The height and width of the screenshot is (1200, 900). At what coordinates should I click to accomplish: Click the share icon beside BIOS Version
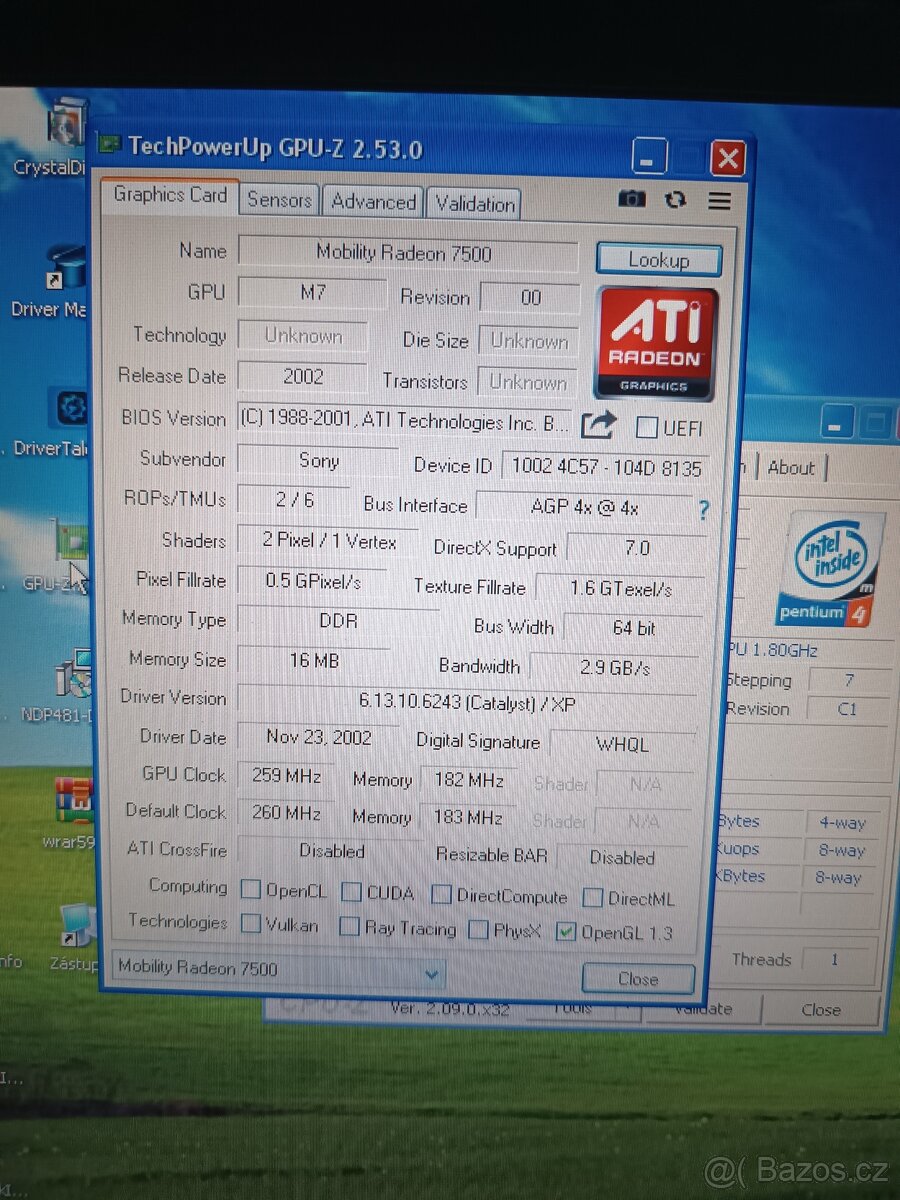click(x=597, y=425)
